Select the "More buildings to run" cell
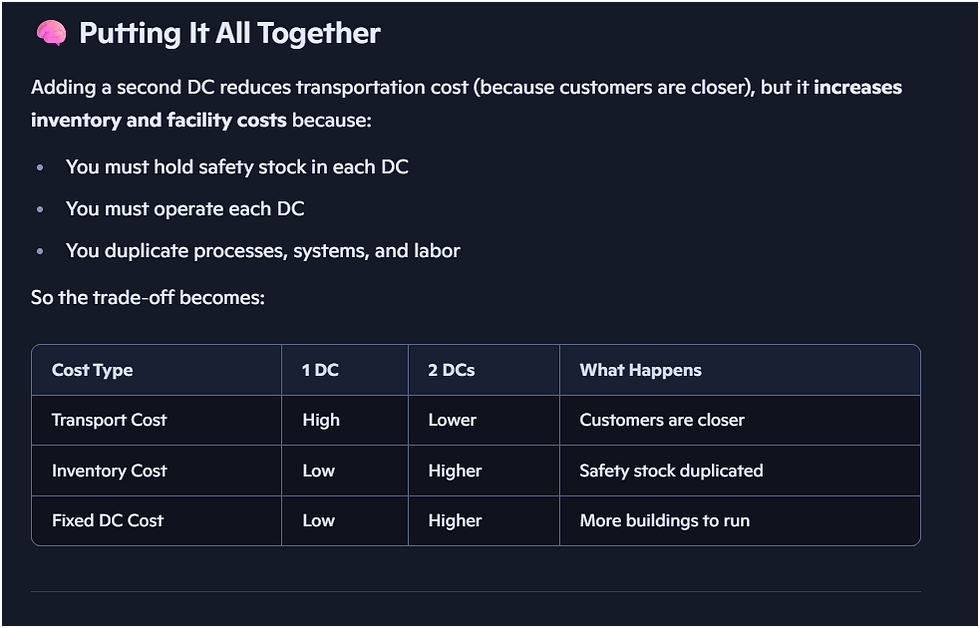This screenshot has width=980, height=628. pyautogui.click(x=664, y=520)
